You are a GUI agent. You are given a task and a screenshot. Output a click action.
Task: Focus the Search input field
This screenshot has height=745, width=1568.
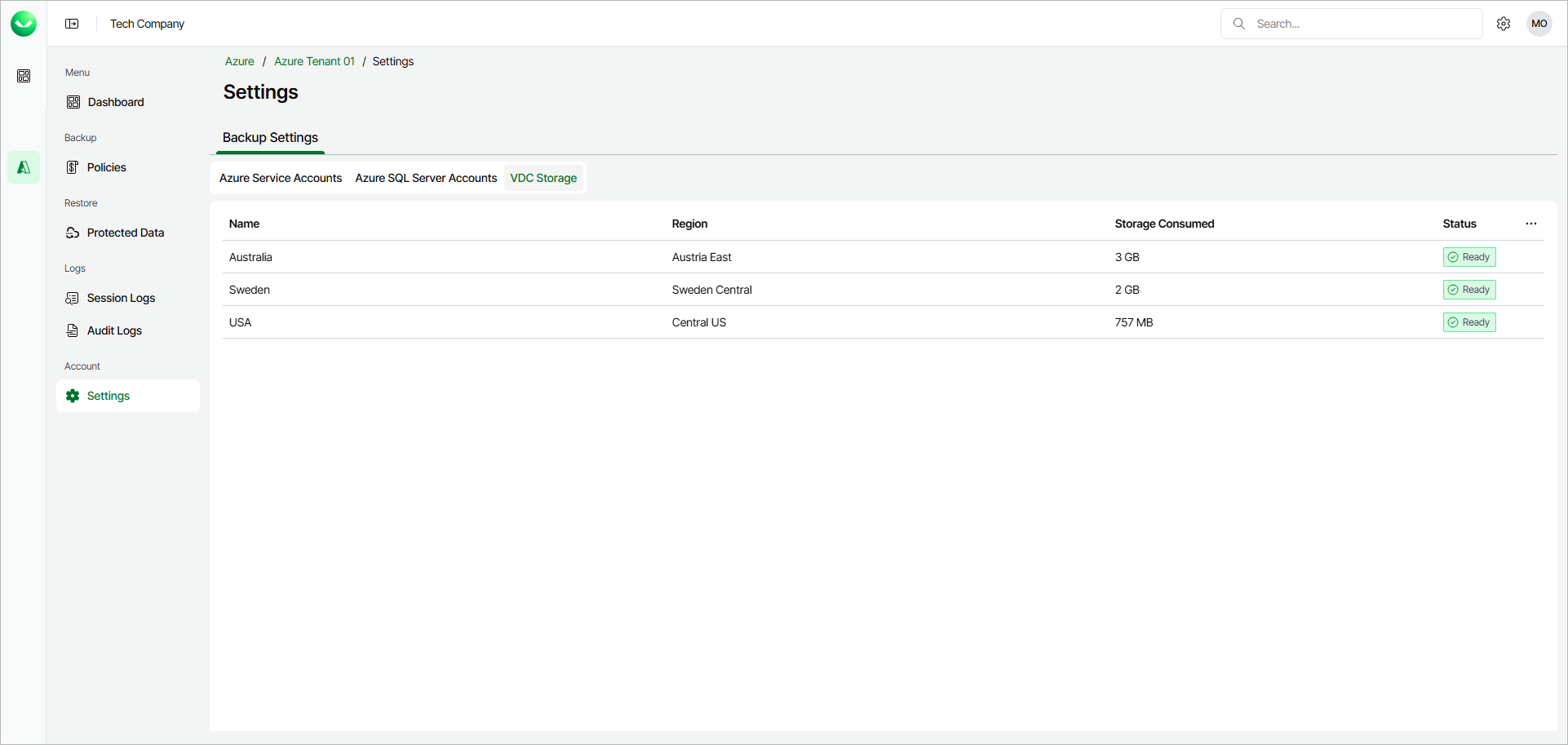1362,24
